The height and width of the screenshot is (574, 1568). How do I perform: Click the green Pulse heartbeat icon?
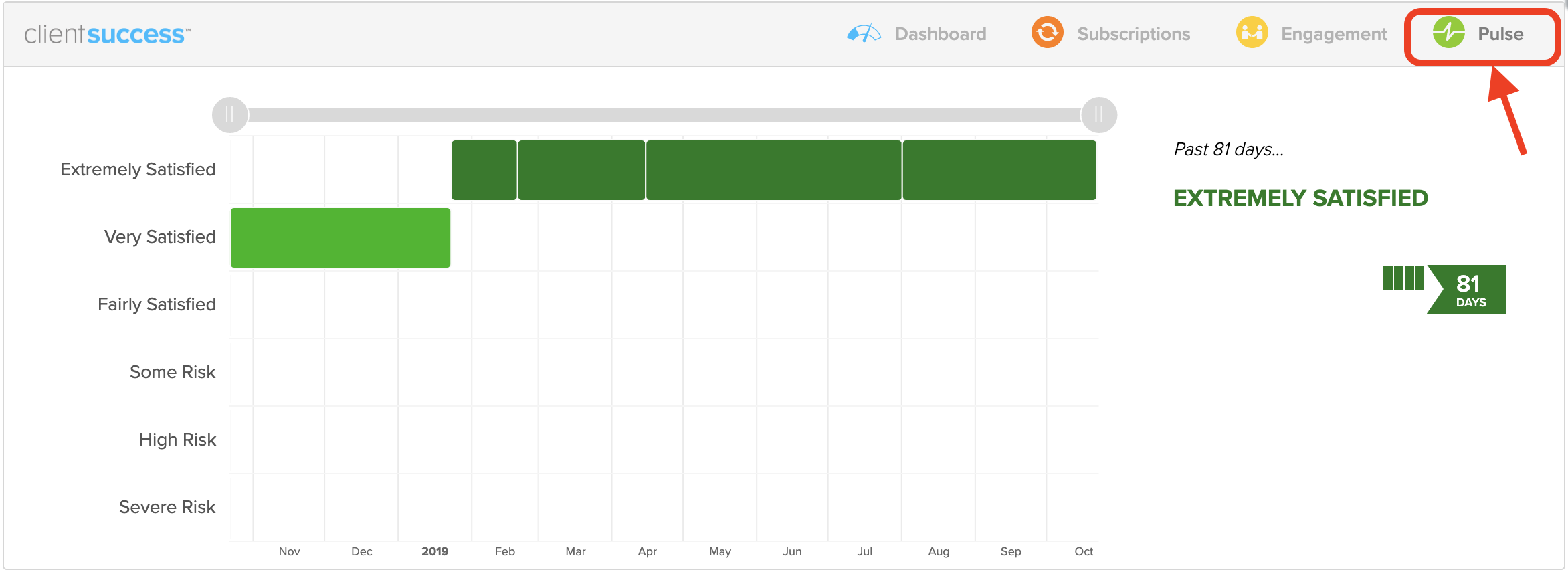pos(1448,32)
